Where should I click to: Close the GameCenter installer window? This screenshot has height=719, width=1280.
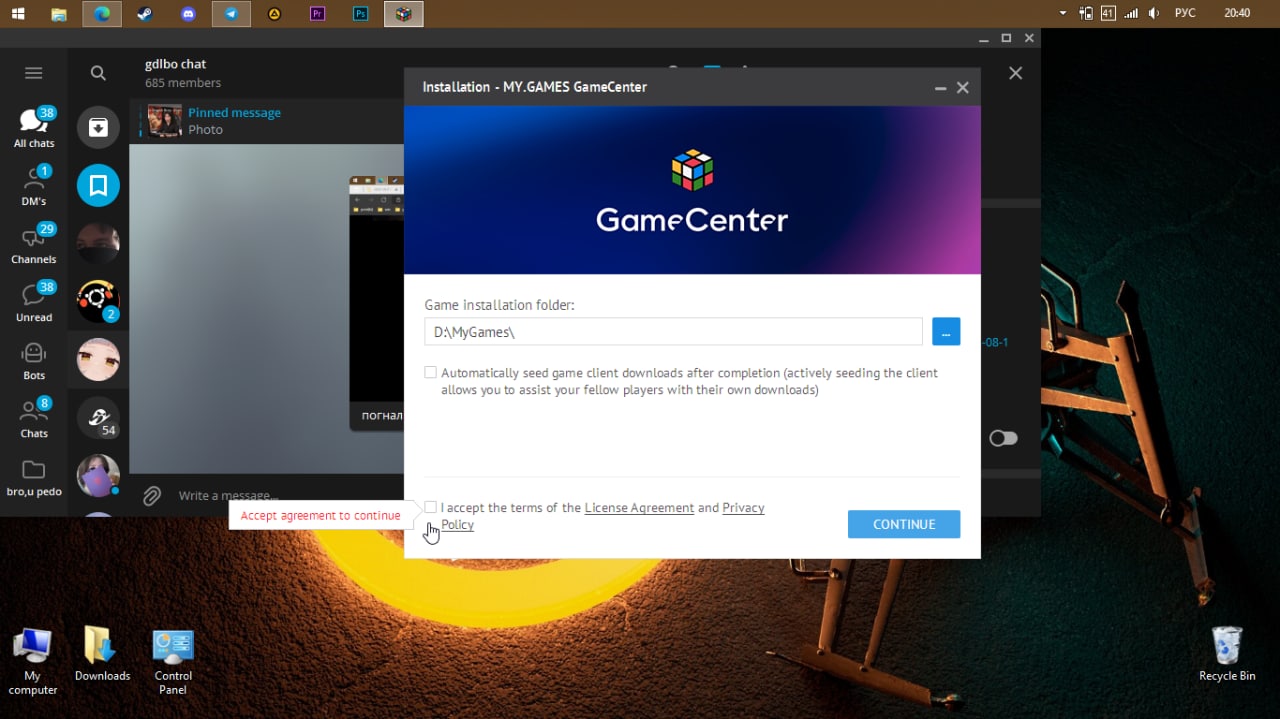click(963, 88)
